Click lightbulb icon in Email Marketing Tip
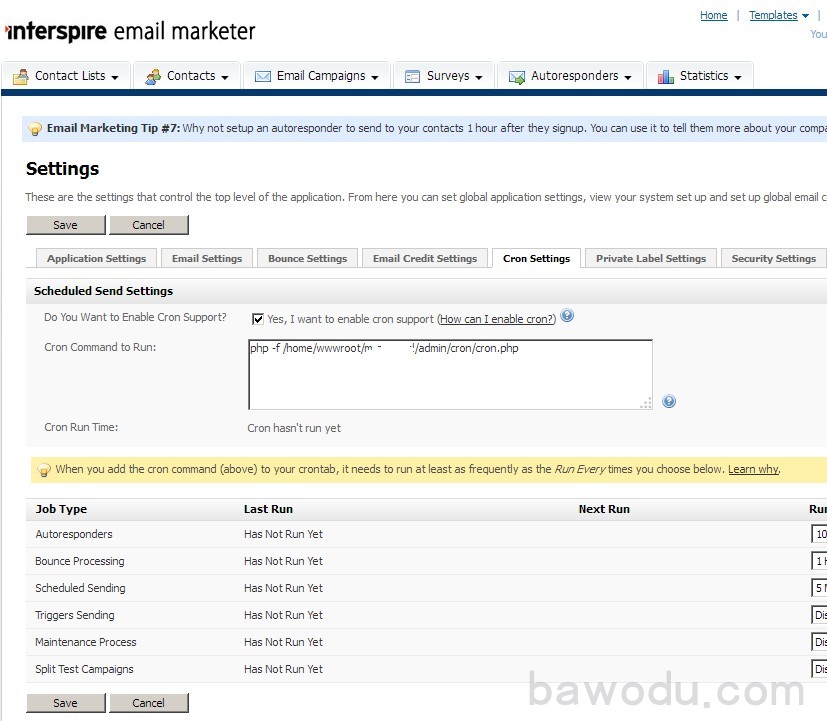Viewport: 827px width, 721px height. (x=35, y=129)
